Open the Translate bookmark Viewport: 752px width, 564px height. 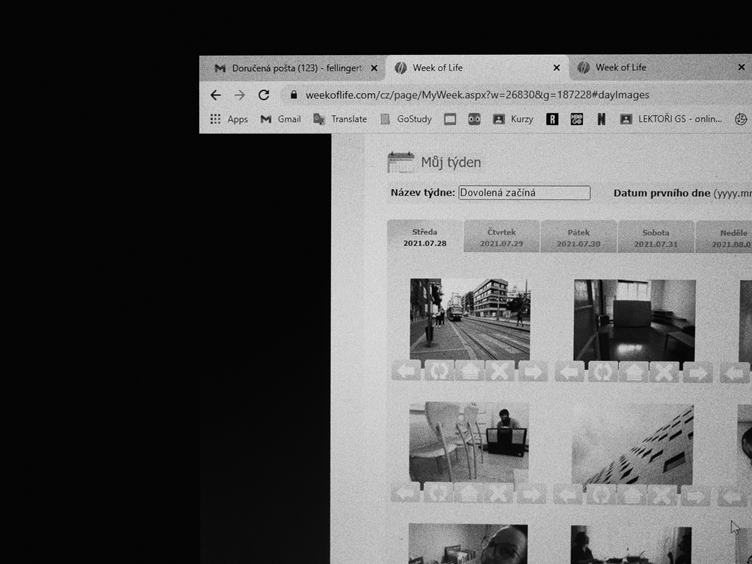tap(340, 119)
